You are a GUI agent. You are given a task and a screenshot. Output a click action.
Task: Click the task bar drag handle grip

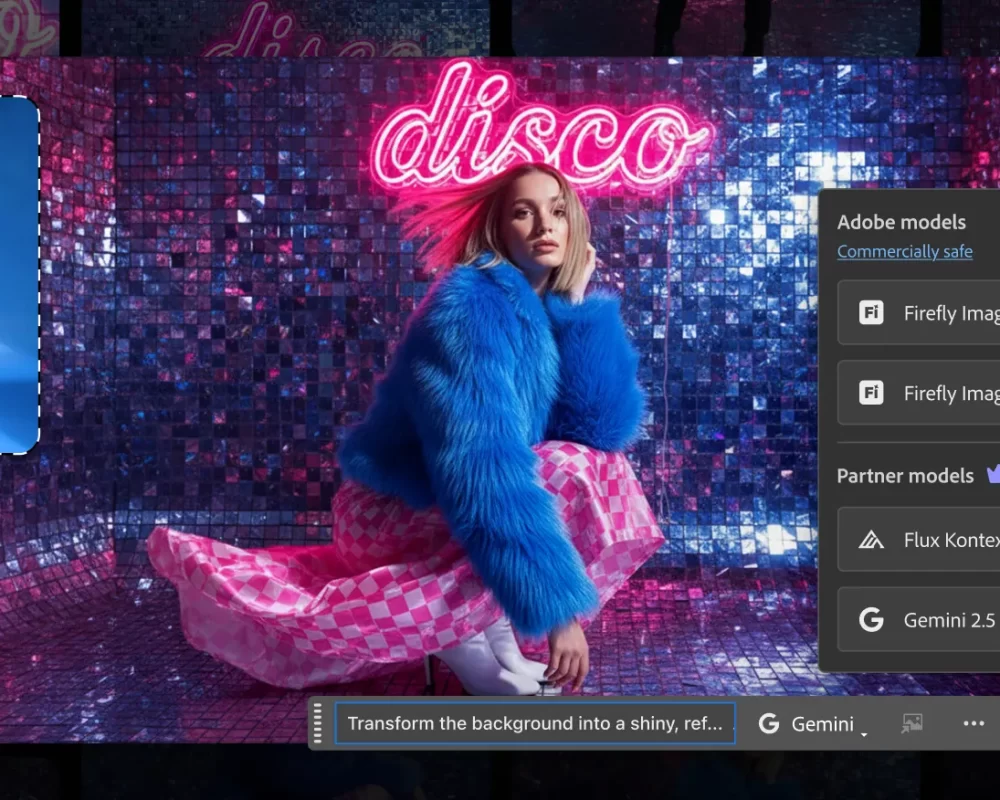pos(319,723)
